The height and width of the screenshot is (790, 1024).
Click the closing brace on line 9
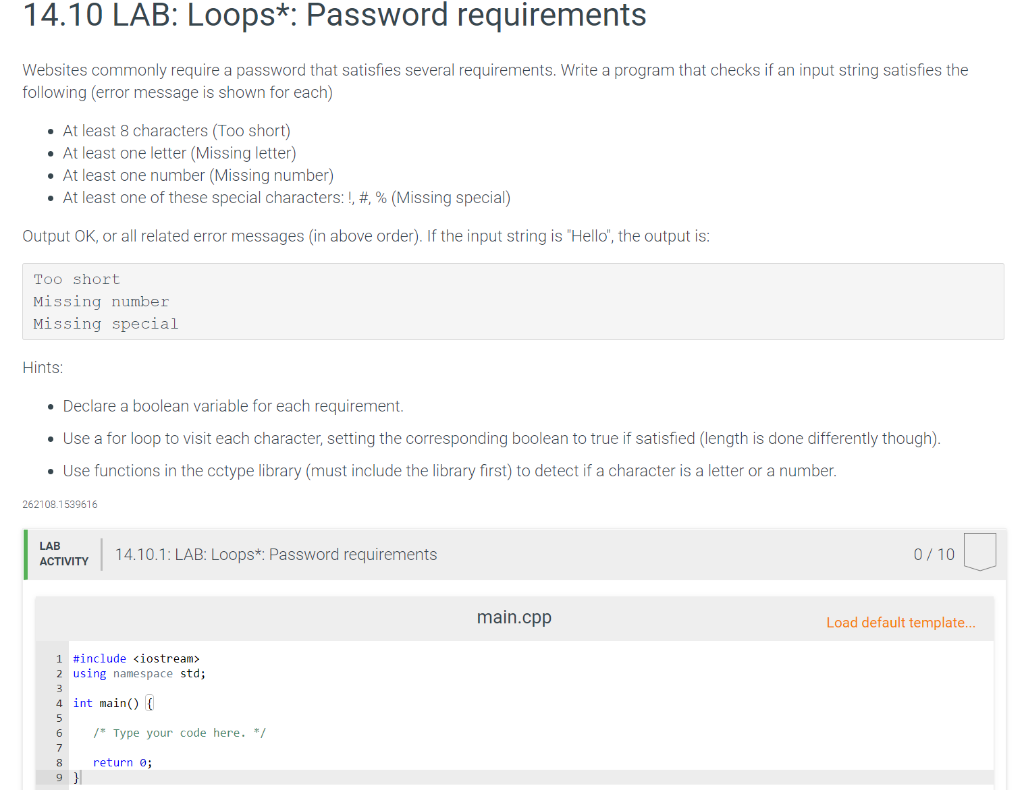[76, 777]
